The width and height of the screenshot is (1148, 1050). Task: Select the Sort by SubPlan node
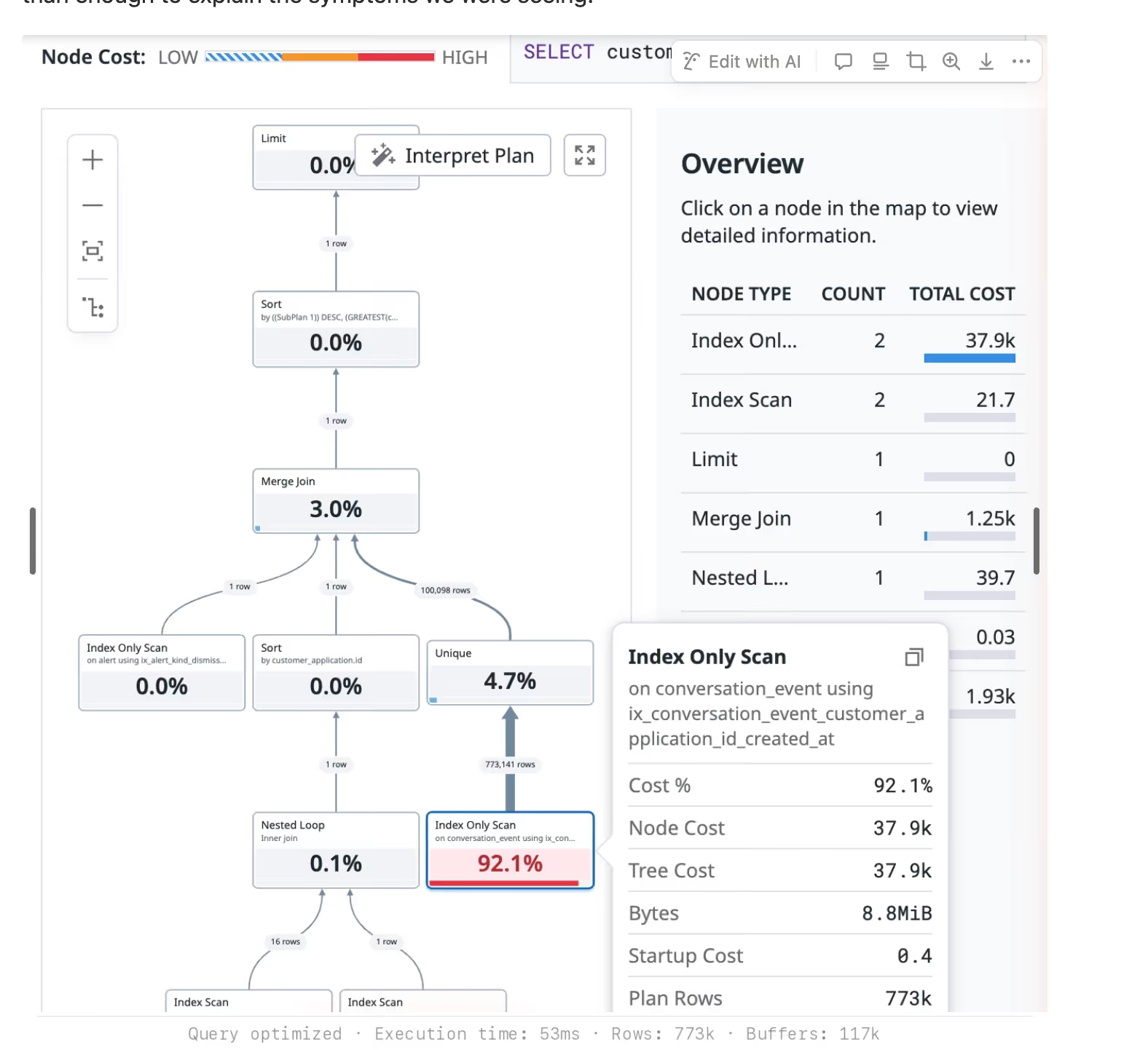(x=336, y=329)
